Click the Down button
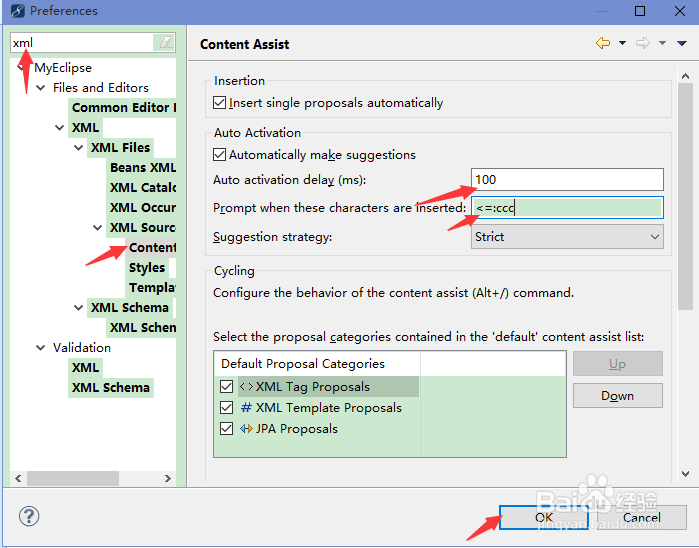The image size is (699, 548). (617, 396)
